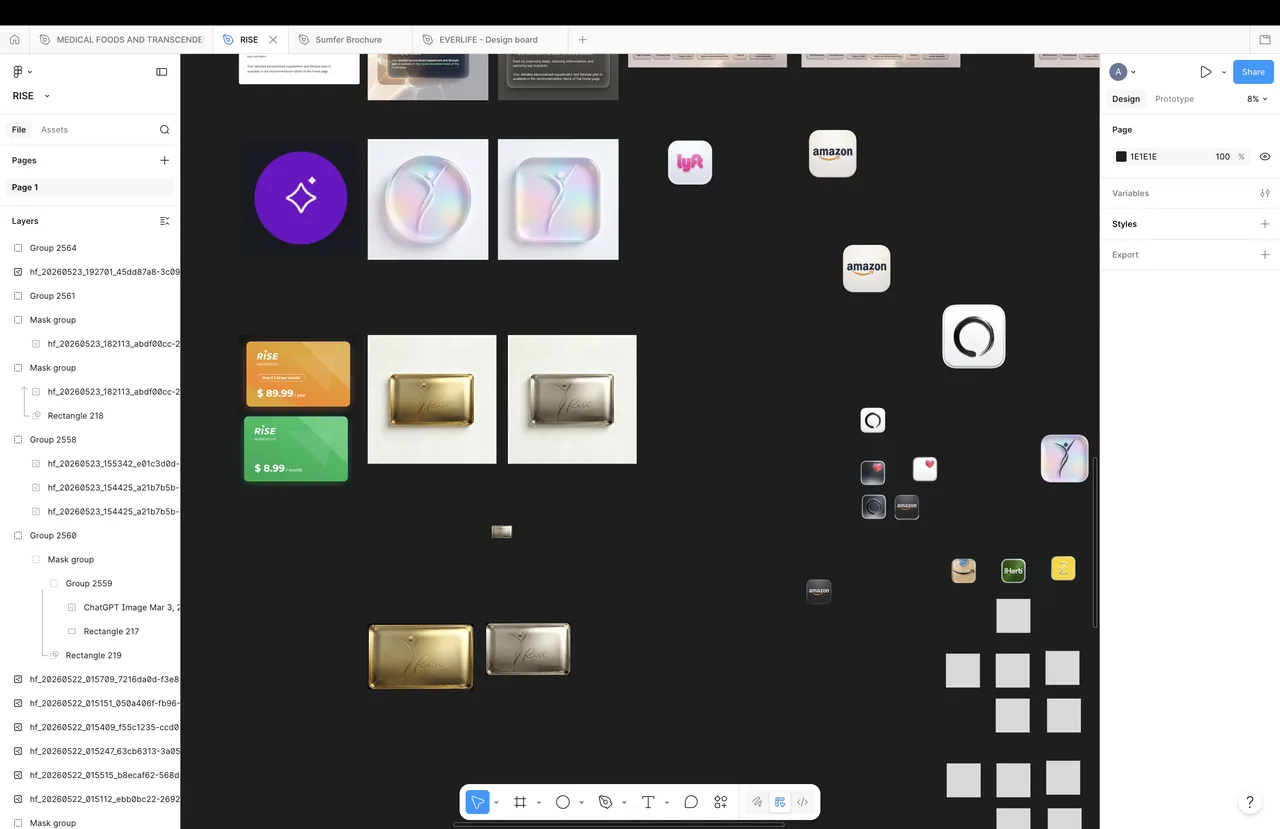Open the Actions tool in the toolbar
This screenshot has height=829, width=1280.
[x=721, y=802]
